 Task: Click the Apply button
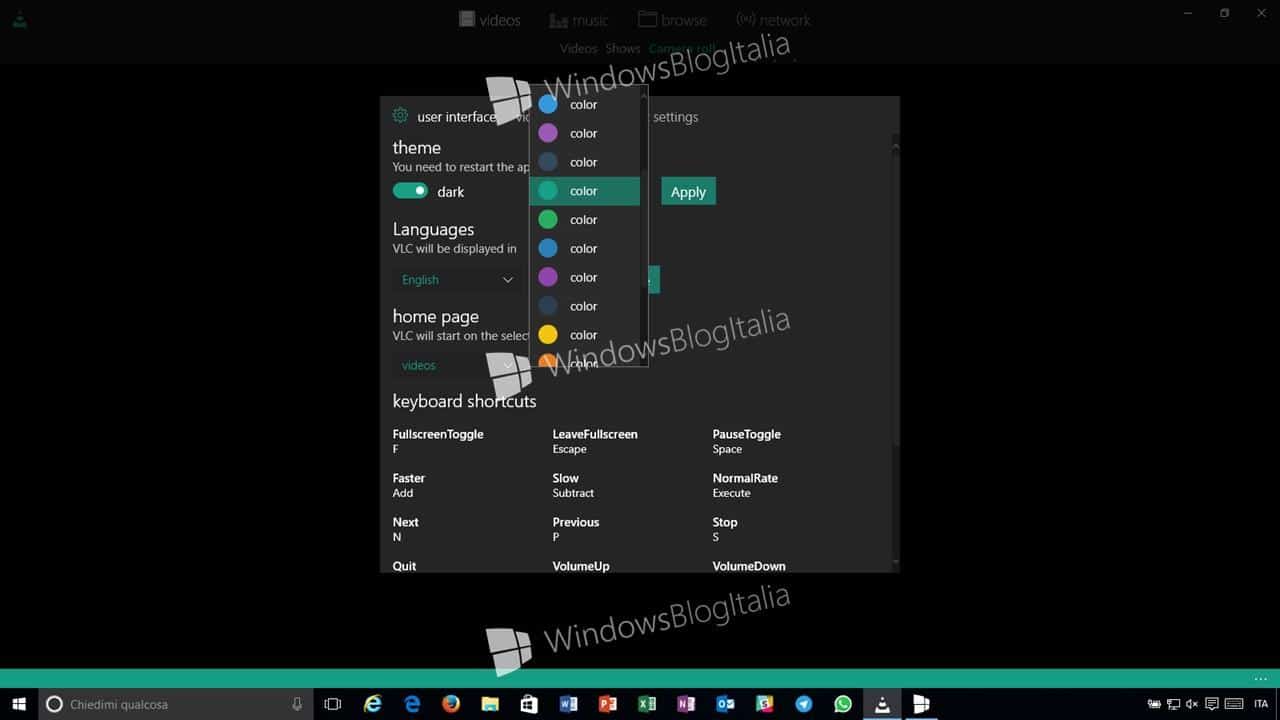coord(688,192)
